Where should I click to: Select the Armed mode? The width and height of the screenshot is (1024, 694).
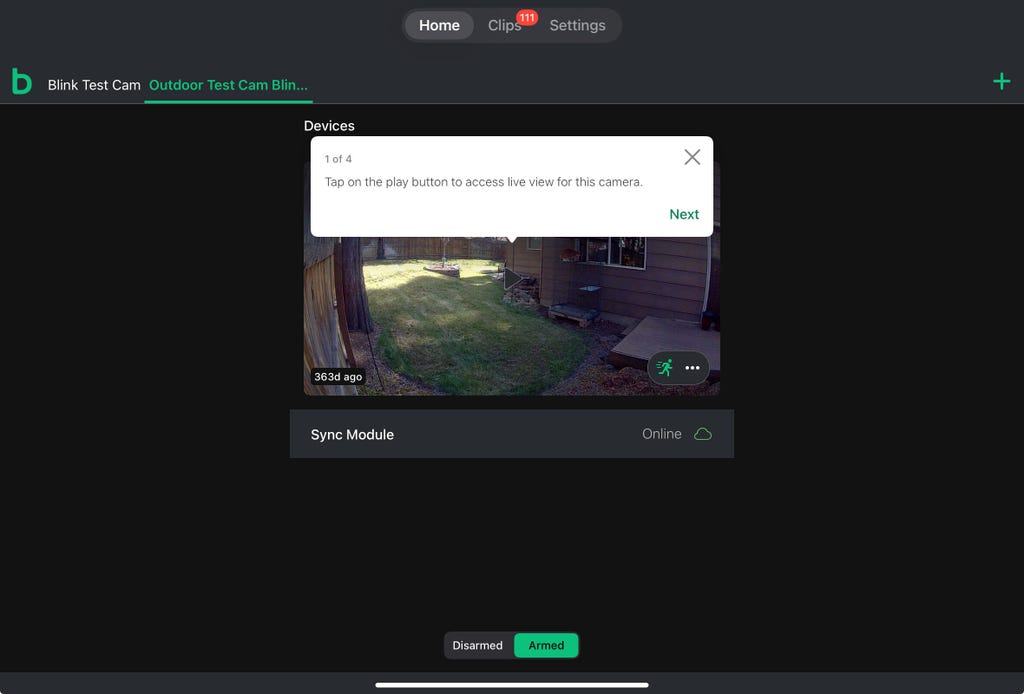pos(546,645)
